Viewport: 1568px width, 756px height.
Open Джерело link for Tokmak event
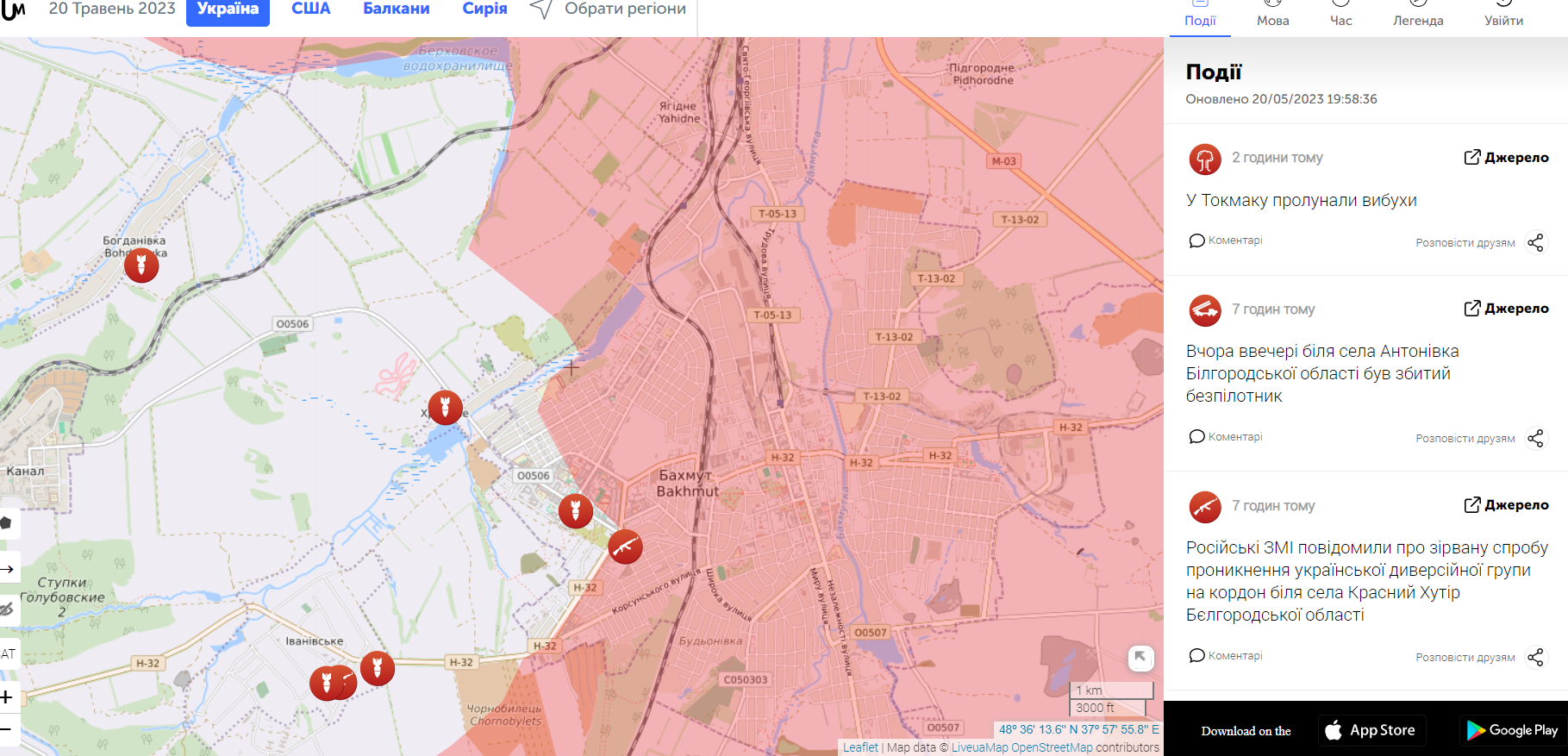[1506, 157]
